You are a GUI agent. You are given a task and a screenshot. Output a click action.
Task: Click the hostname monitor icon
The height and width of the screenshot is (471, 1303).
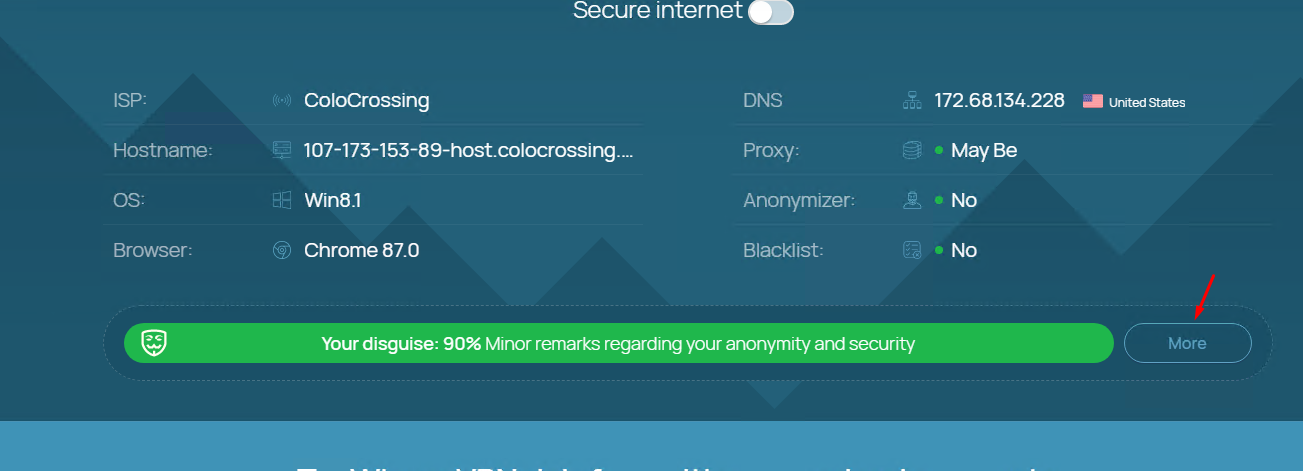[282, 150]
